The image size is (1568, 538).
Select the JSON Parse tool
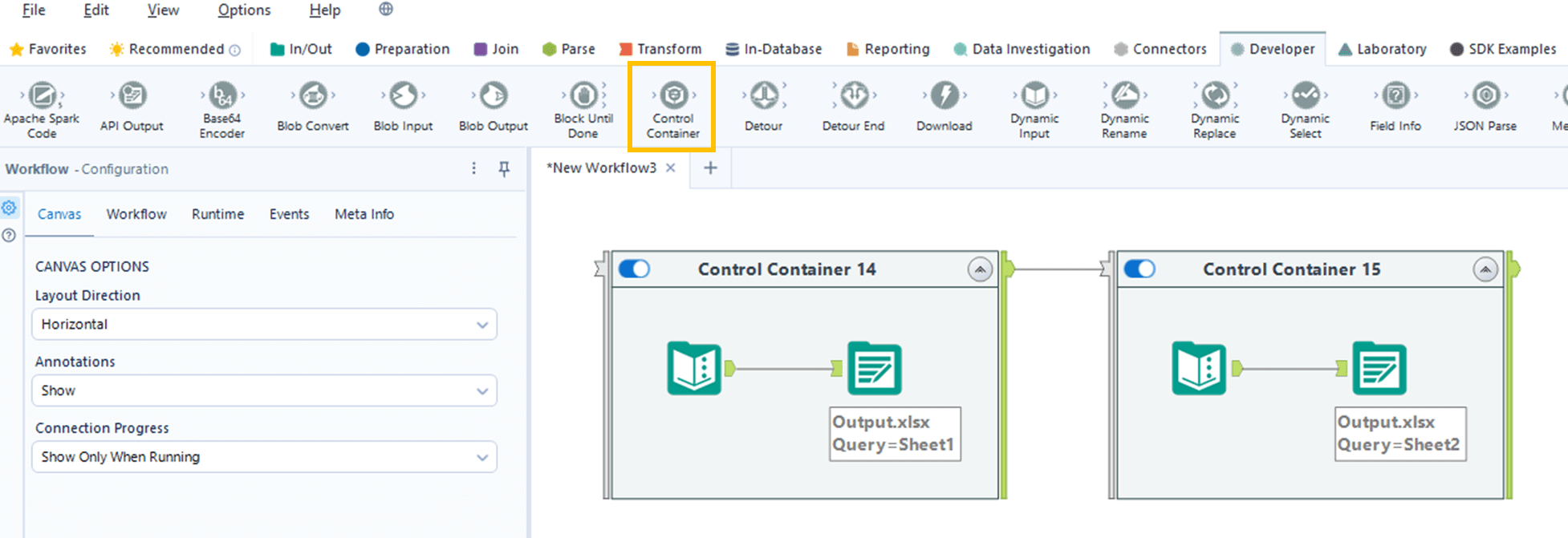pyautogui.click(x=1485, y=107)
